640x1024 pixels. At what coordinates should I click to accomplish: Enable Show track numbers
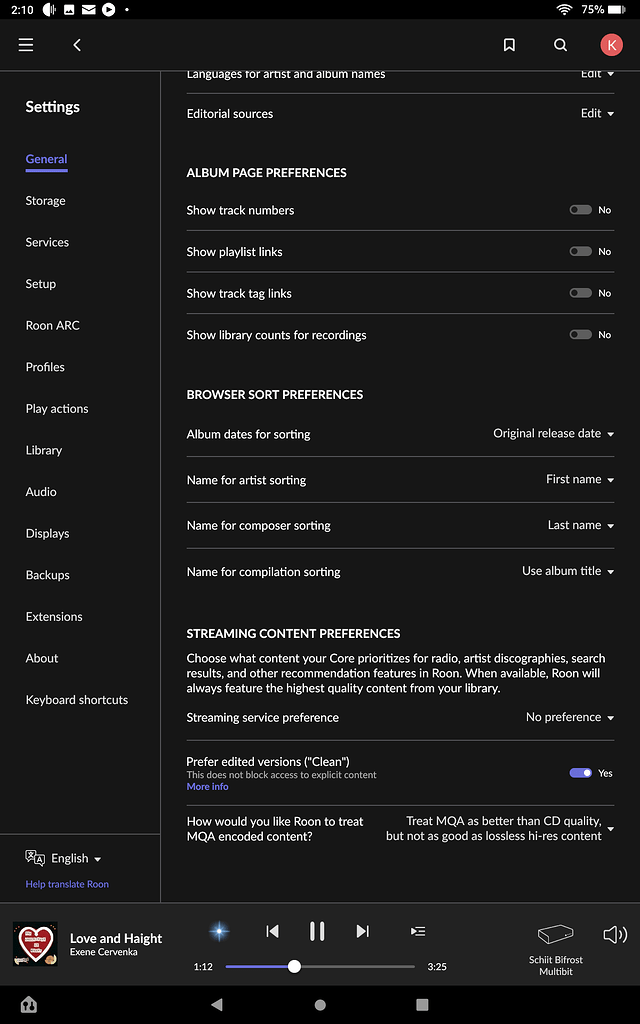tap(580, 210)
